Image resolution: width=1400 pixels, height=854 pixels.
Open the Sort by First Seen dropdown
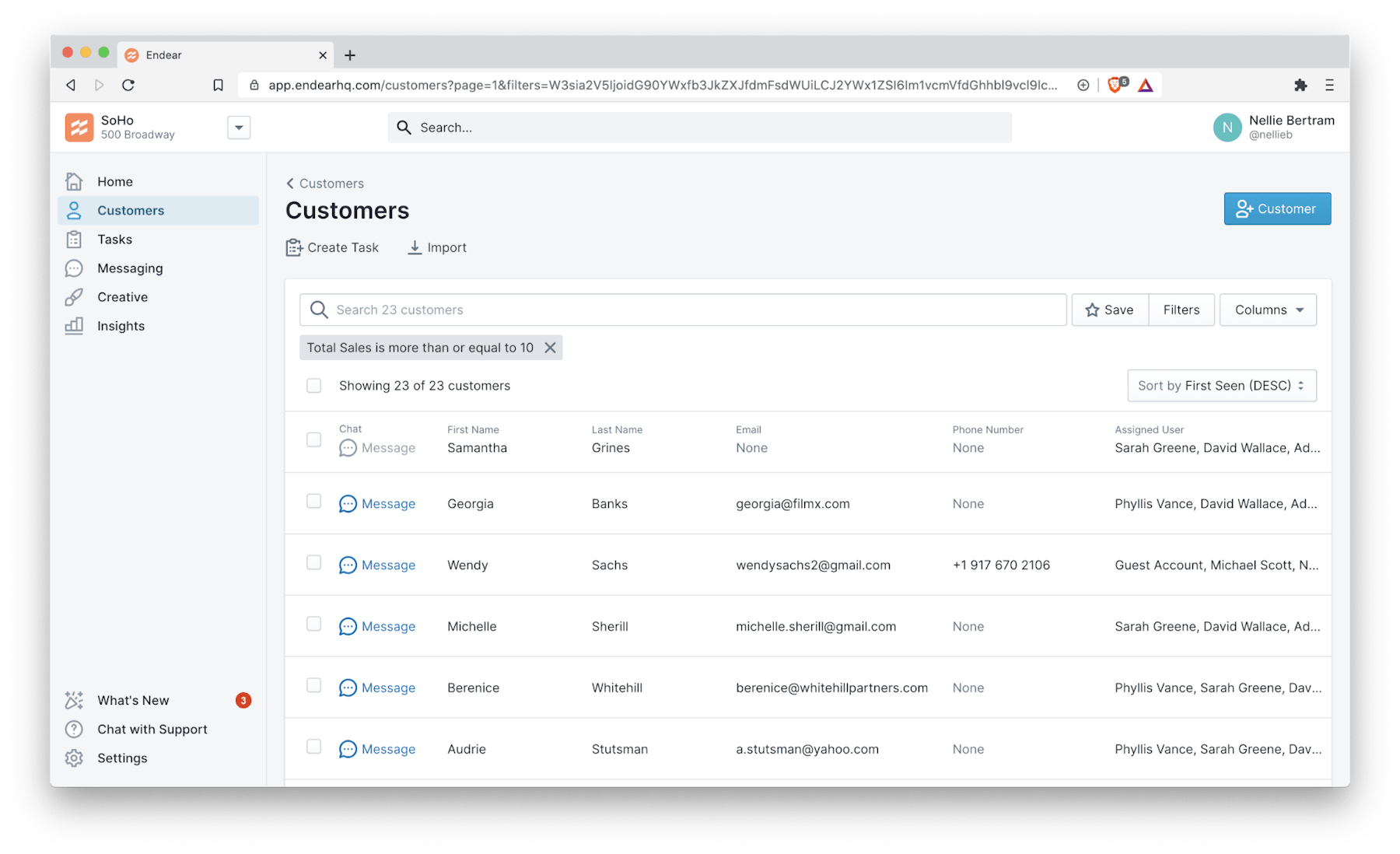[1221, 385]
